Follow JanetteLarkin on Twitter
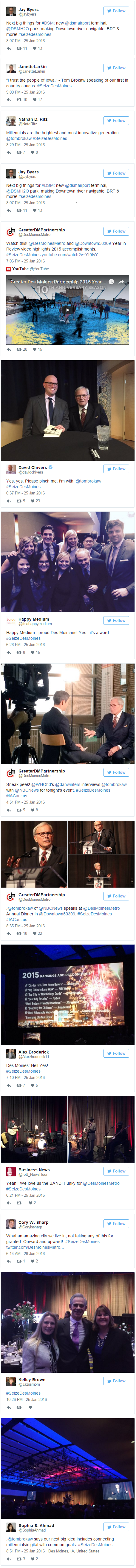The width and height of the screenshot is (136, 1568). pyautogui.click(x=116, y=68)
